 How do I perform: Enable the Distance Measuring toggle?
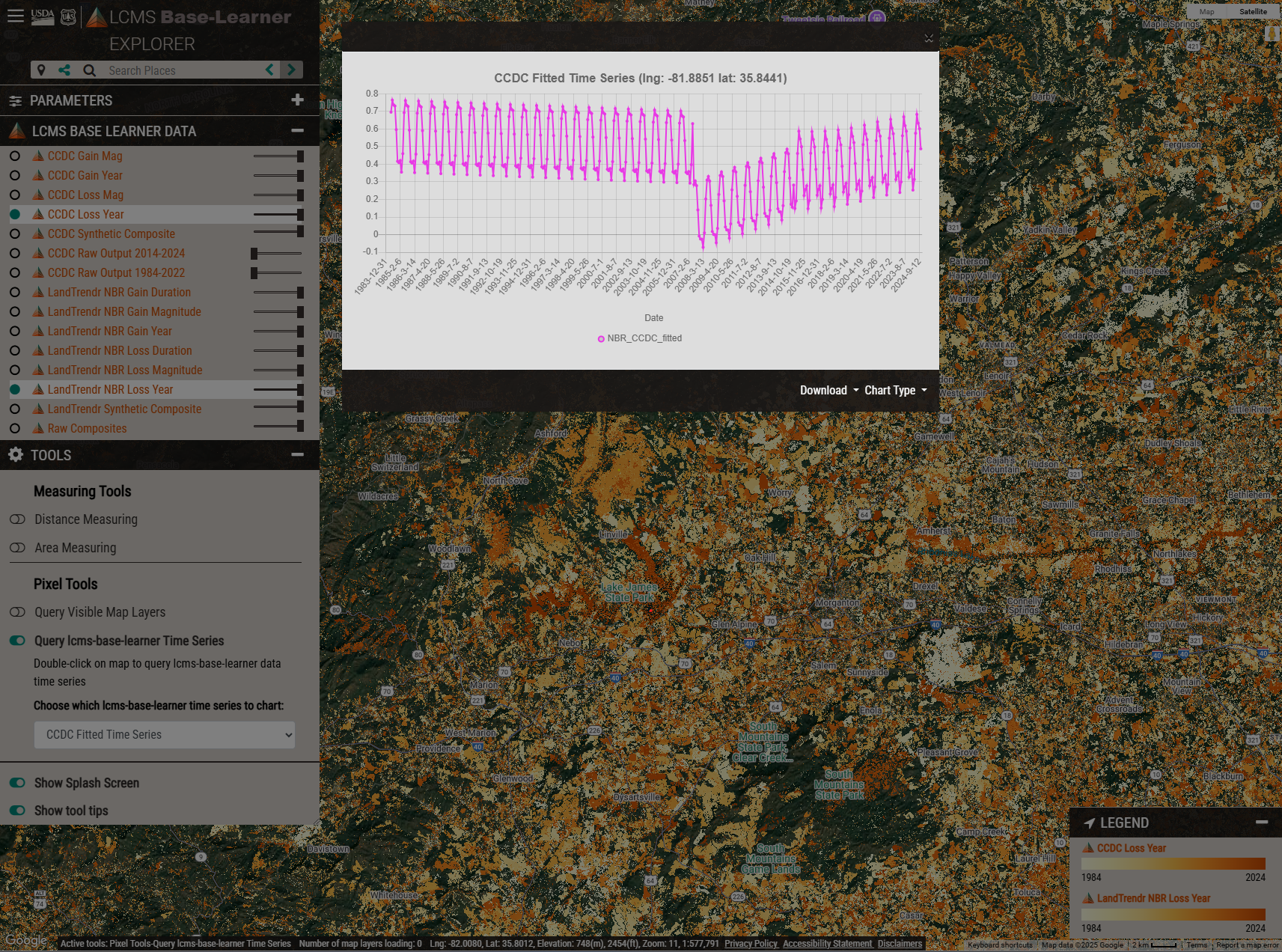point(17,519)
